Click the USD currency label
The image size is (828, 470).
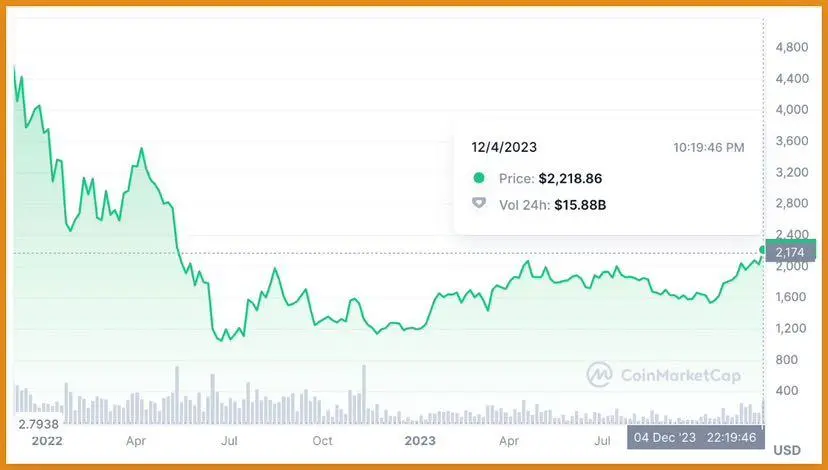click(x=787, y=450)
